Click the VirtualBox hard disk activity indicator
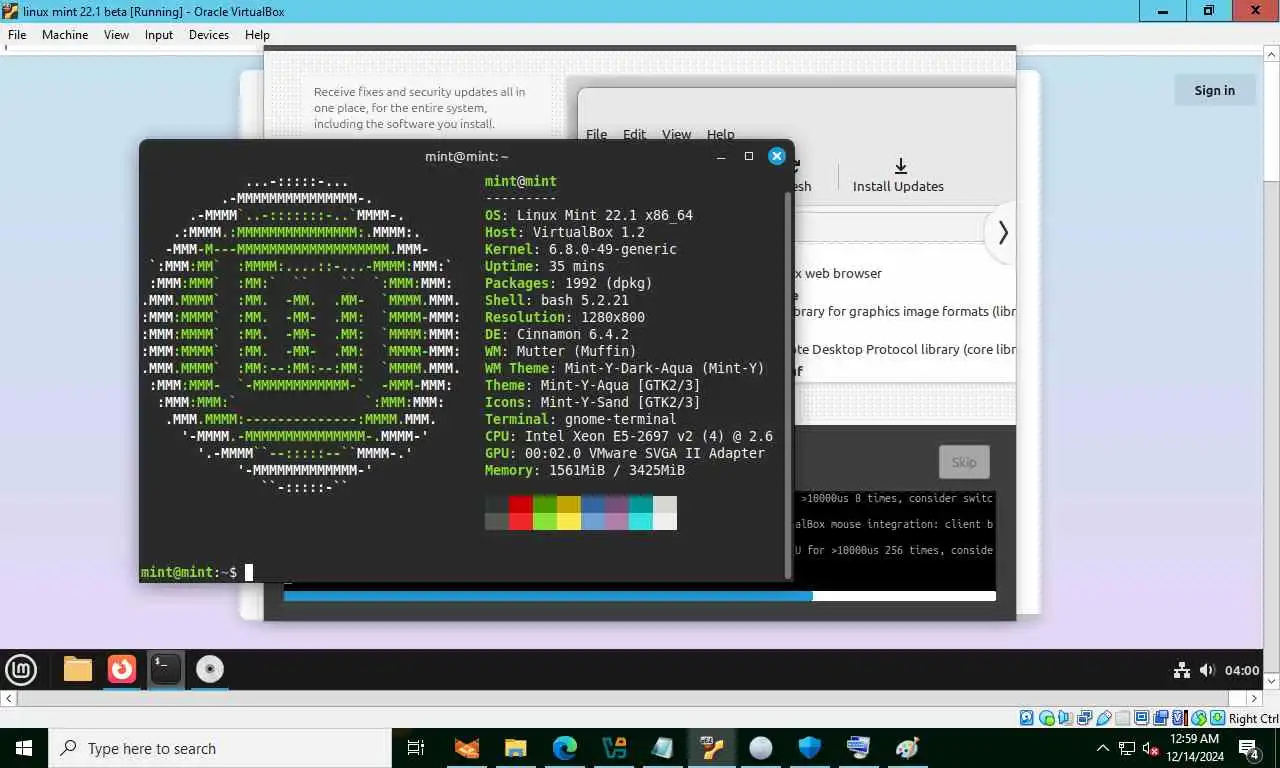 coord(1027,718)
